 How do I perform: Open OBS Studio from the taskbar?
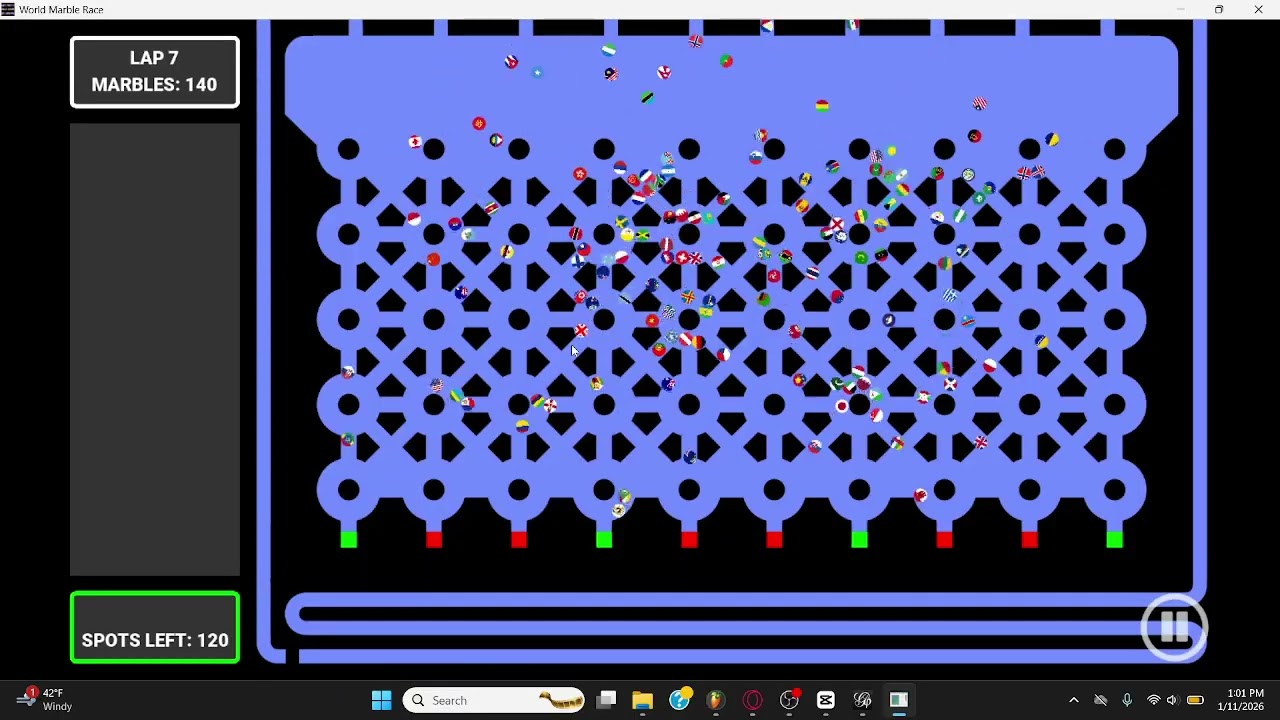(790, 700)
